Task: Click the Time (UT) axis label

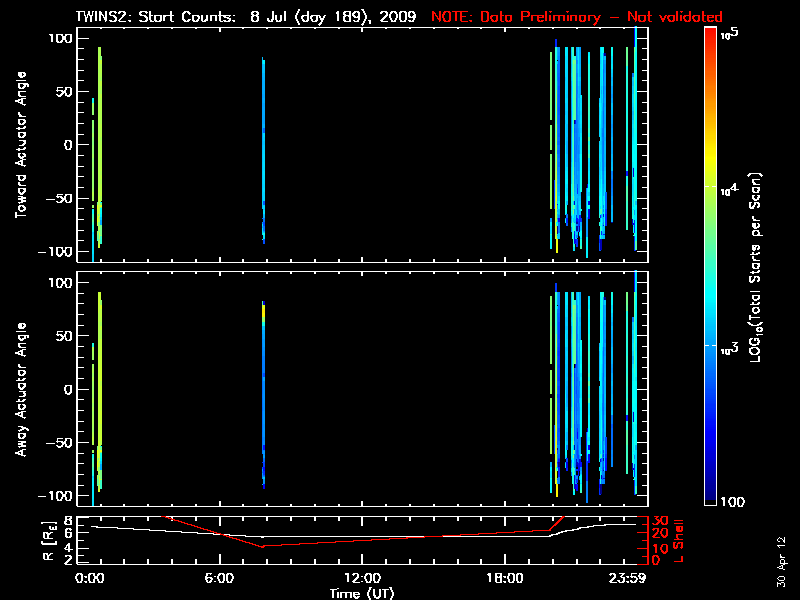Action: tap(363, 593)
